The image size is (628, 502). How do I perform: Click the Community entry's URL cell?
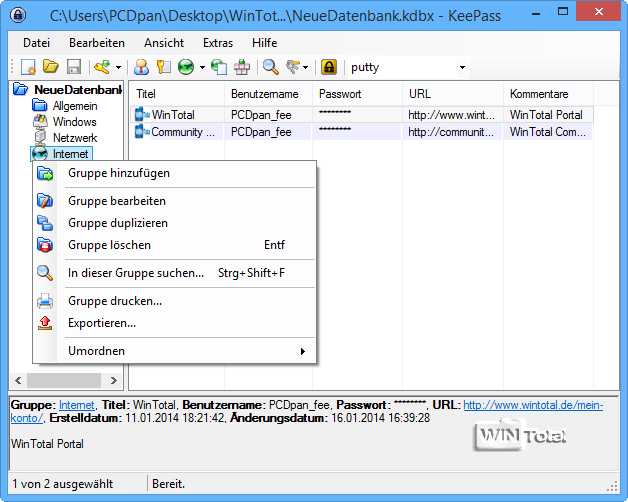[x=453, y=132]
